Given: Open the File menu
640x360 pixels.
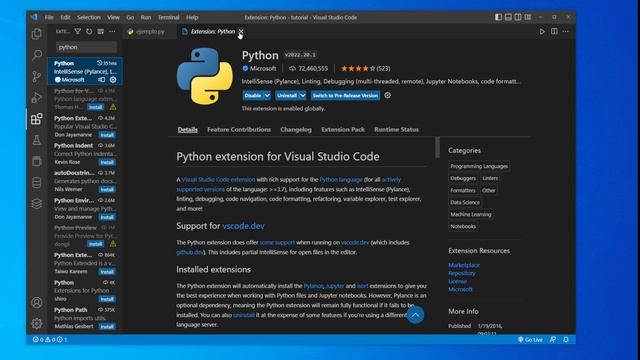Looking at the screenshot, I should [49, 18].
